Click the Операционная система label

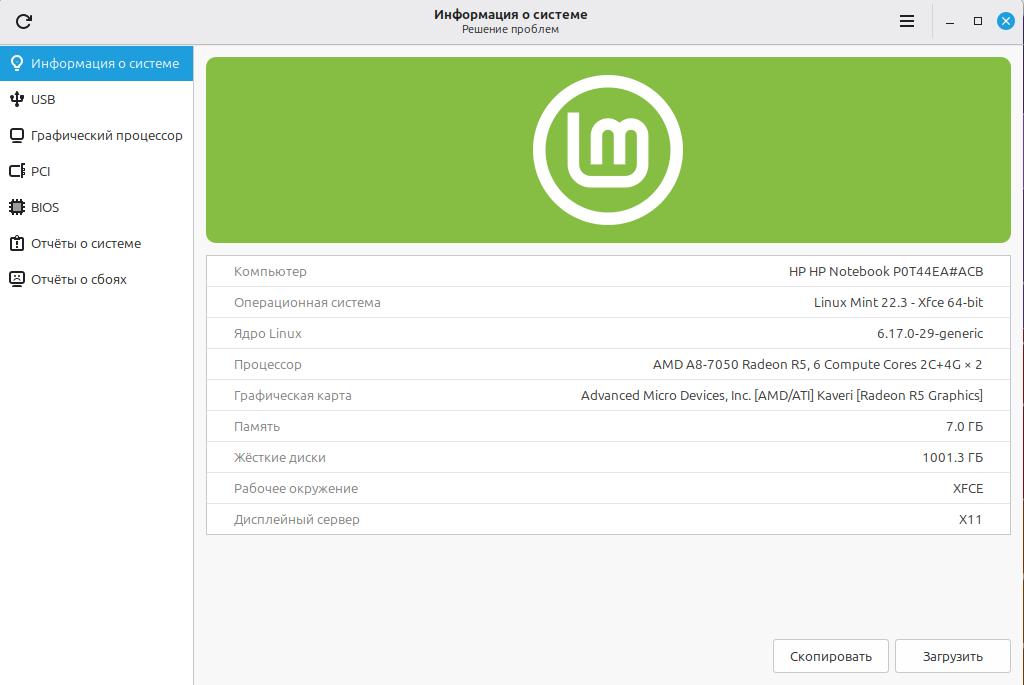[x=307, y=302]
